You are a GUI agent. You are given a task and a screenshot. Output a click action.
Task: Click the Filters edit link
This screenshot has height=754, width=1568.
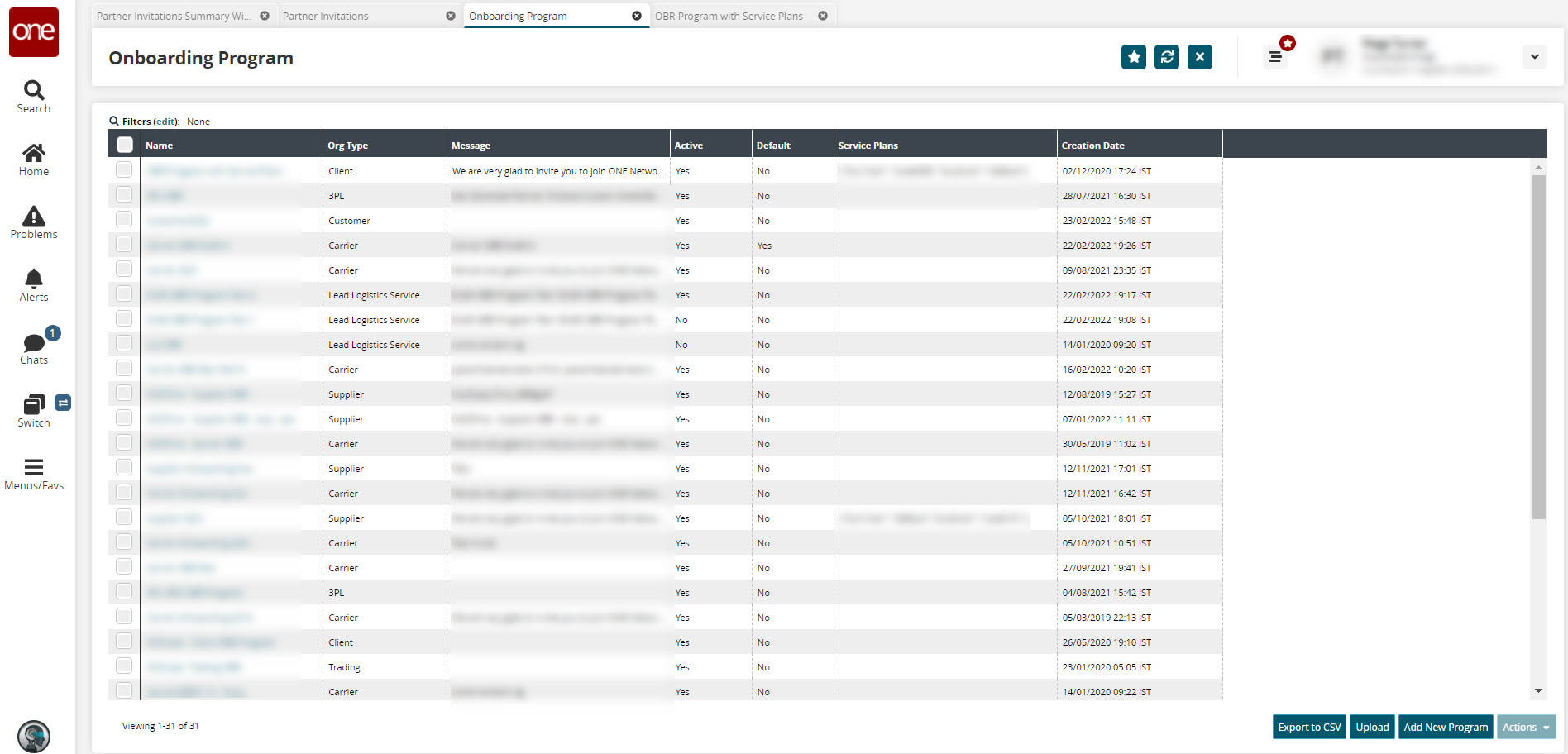[167, 122]
